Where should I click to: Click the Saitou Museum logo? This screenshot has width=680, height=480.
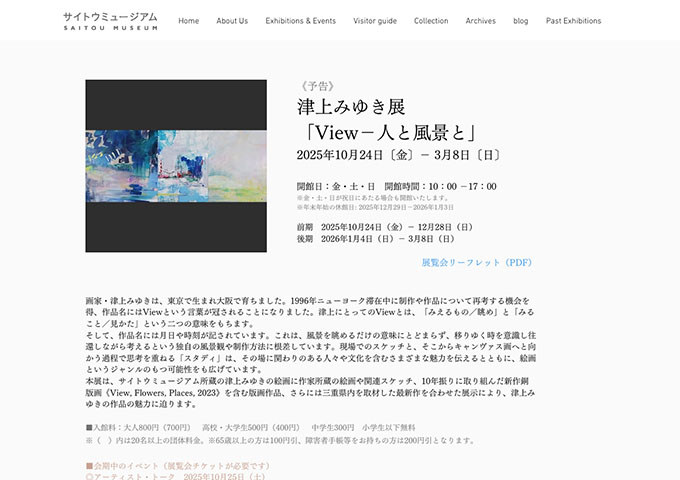click(110, 21)
